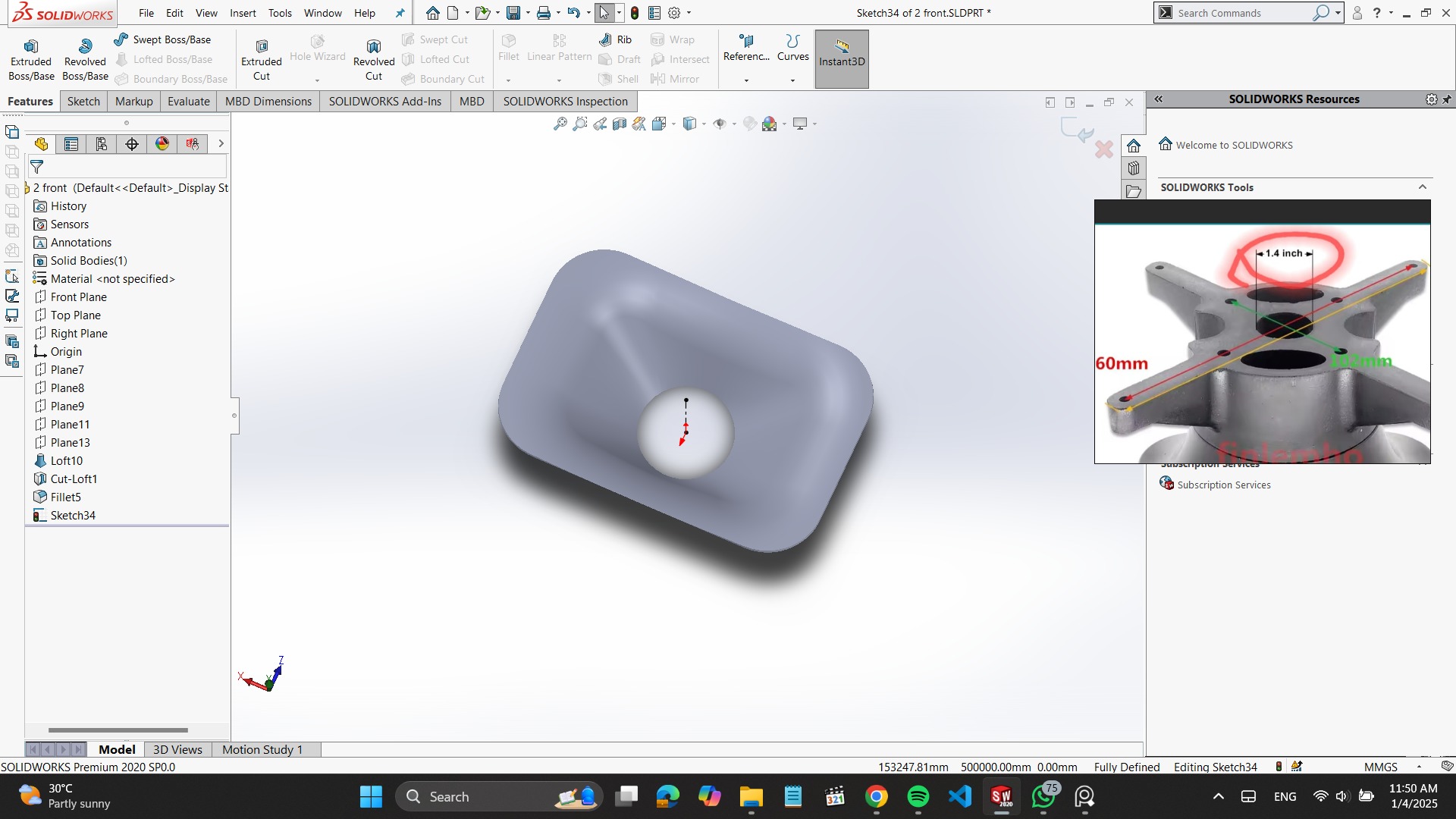Switch to the 3D Views tab

click(x=177, y=749)
